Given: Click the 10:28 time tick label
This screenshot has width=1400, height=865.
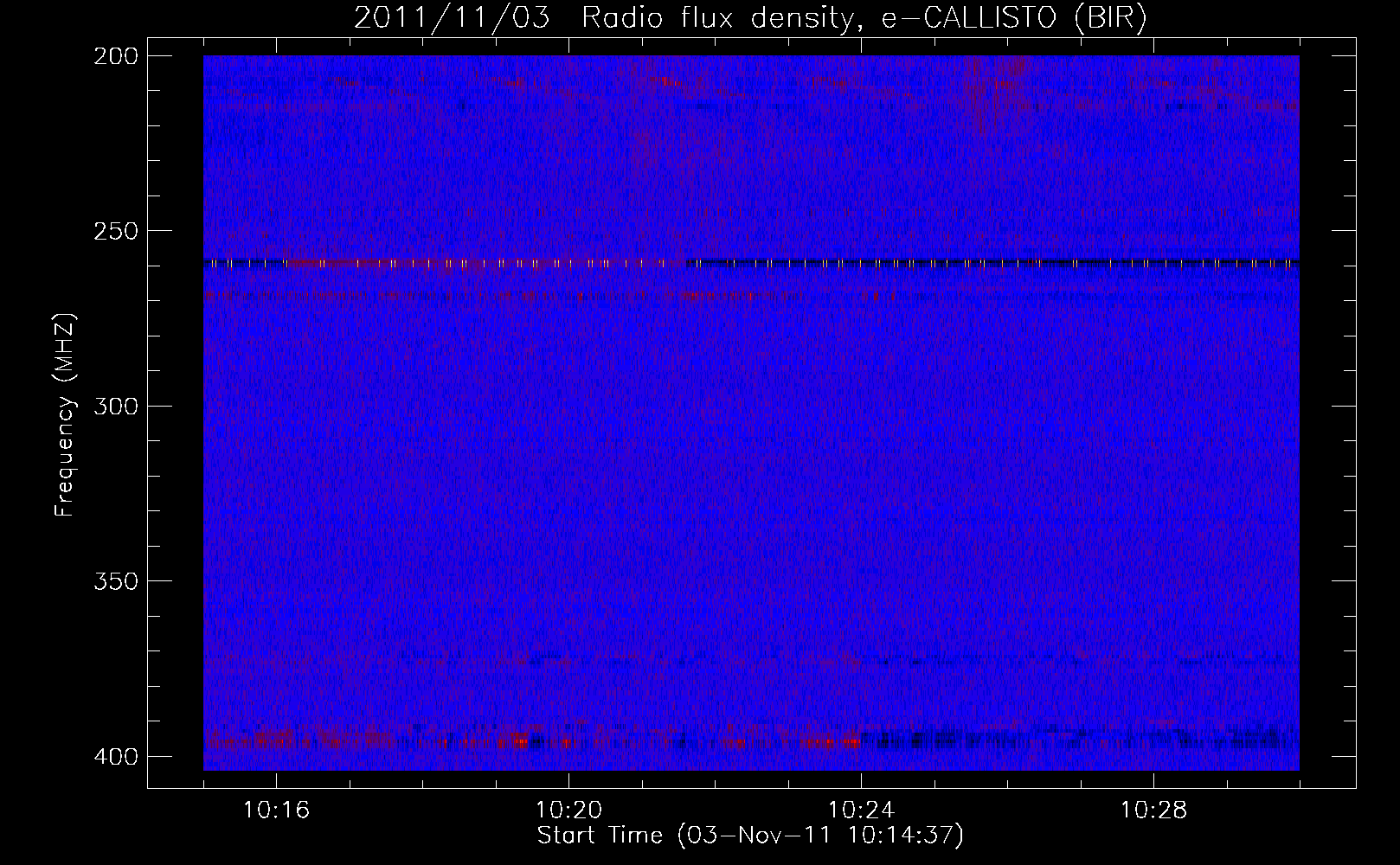Looking at the screenshot, I should pyautogui.click(x=1153, y=811).
